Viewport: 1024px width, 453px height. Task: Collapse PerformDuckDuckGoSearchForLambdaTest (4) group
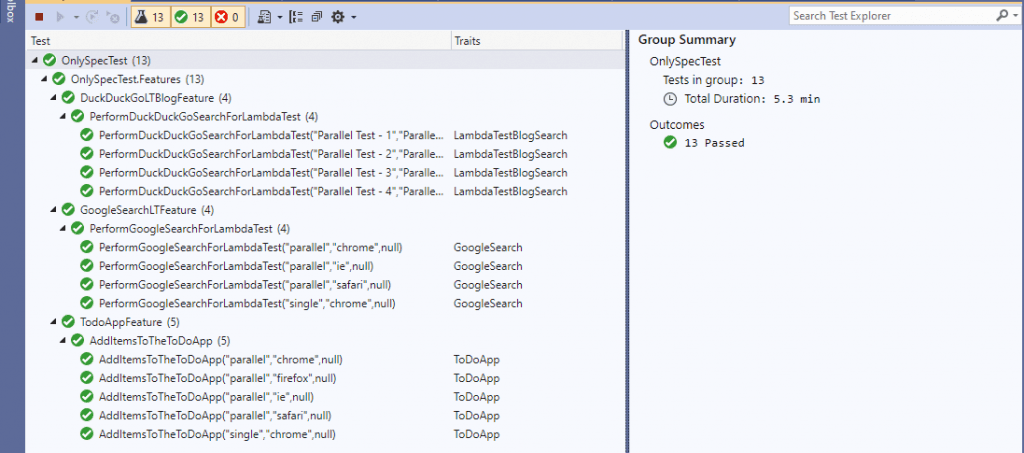[x=63, y=117]
